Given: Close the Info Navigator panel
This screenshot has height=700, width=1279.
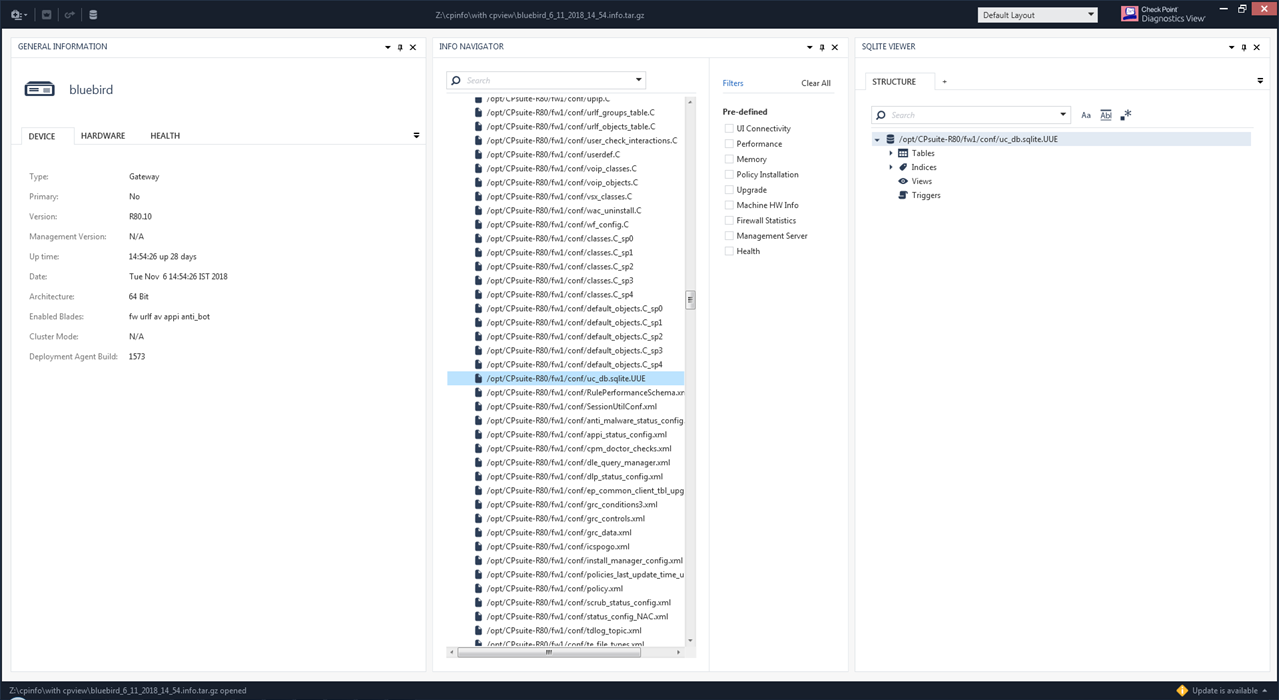Looking at the screenshot, I should coord(835,47).
